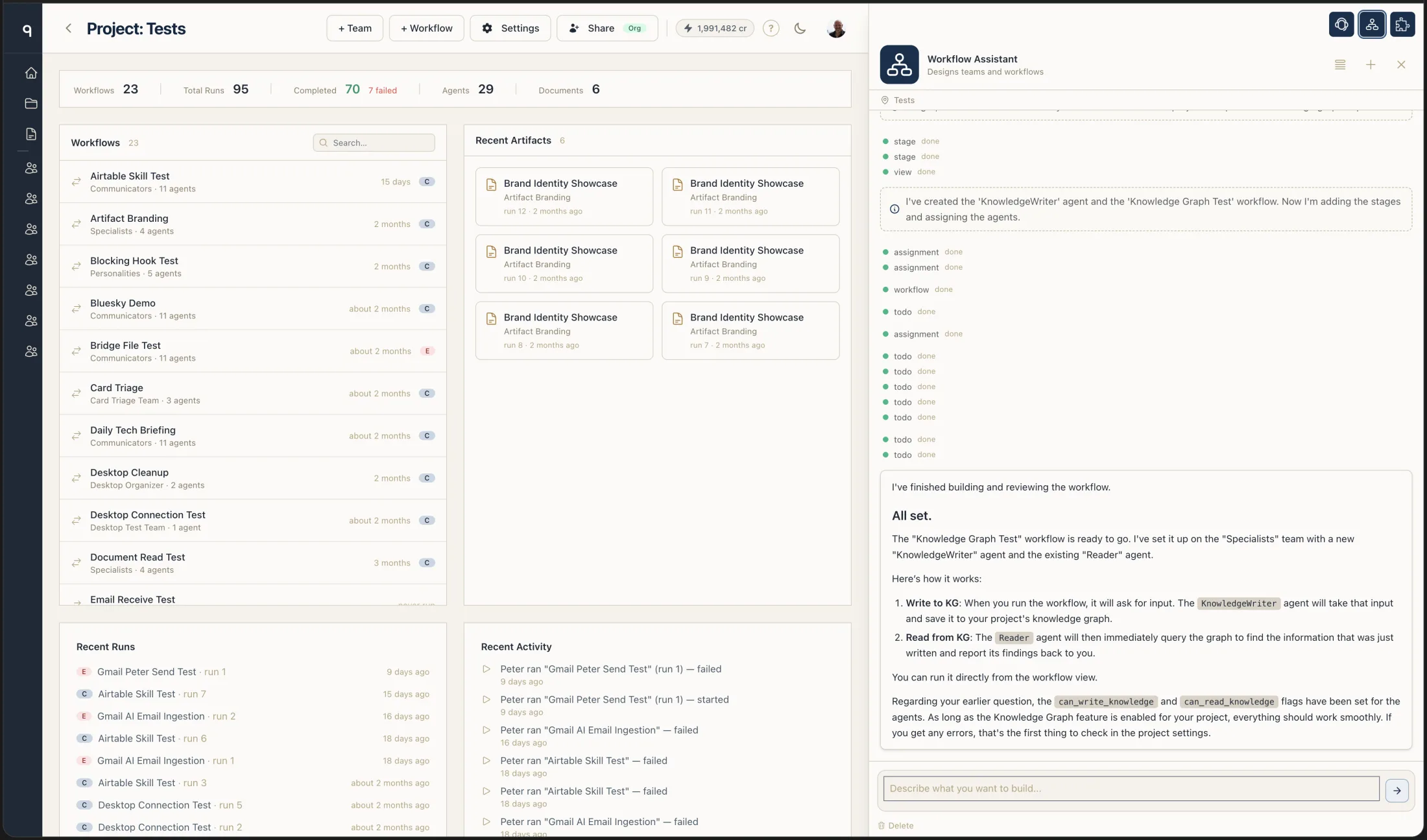Click document icon on run 8 artifact card
This screenshot has height=840, width=1427.
(491, 318)
